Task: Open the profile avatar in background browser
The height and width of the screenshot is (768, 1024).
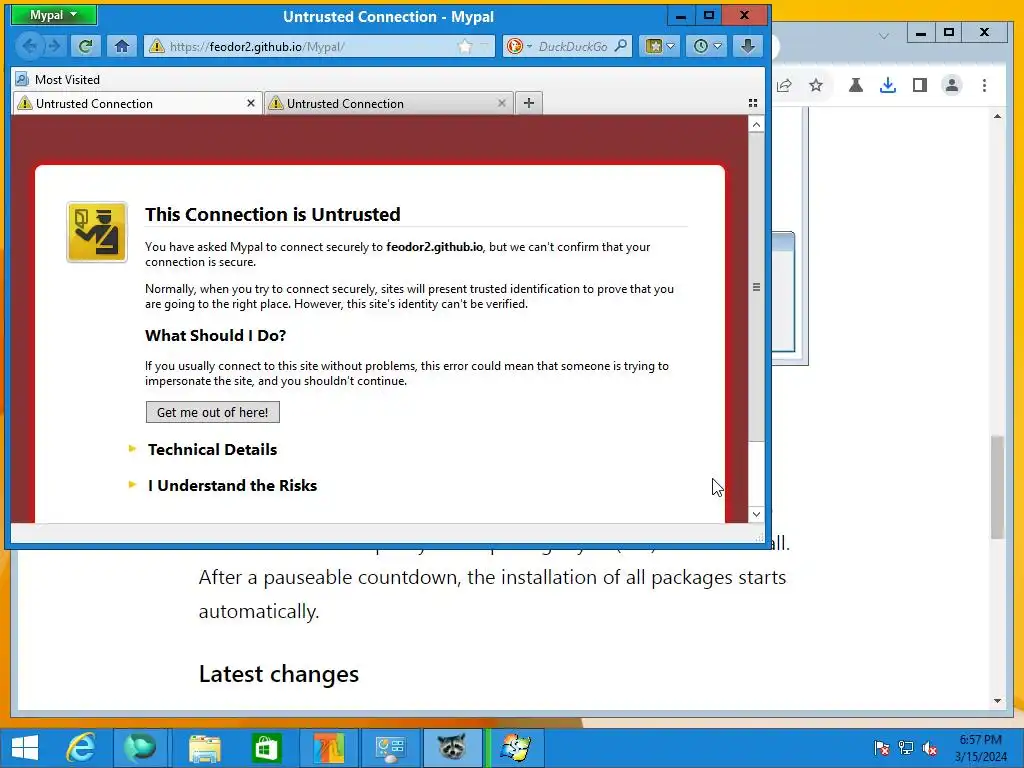Action: pos(952,85)
